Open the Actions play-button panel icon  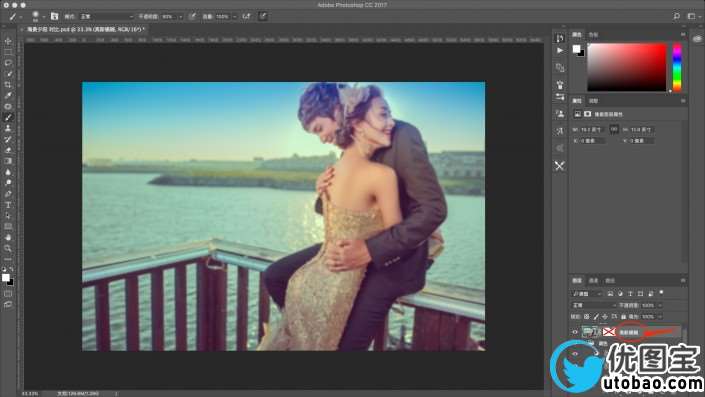pos(560,51)
